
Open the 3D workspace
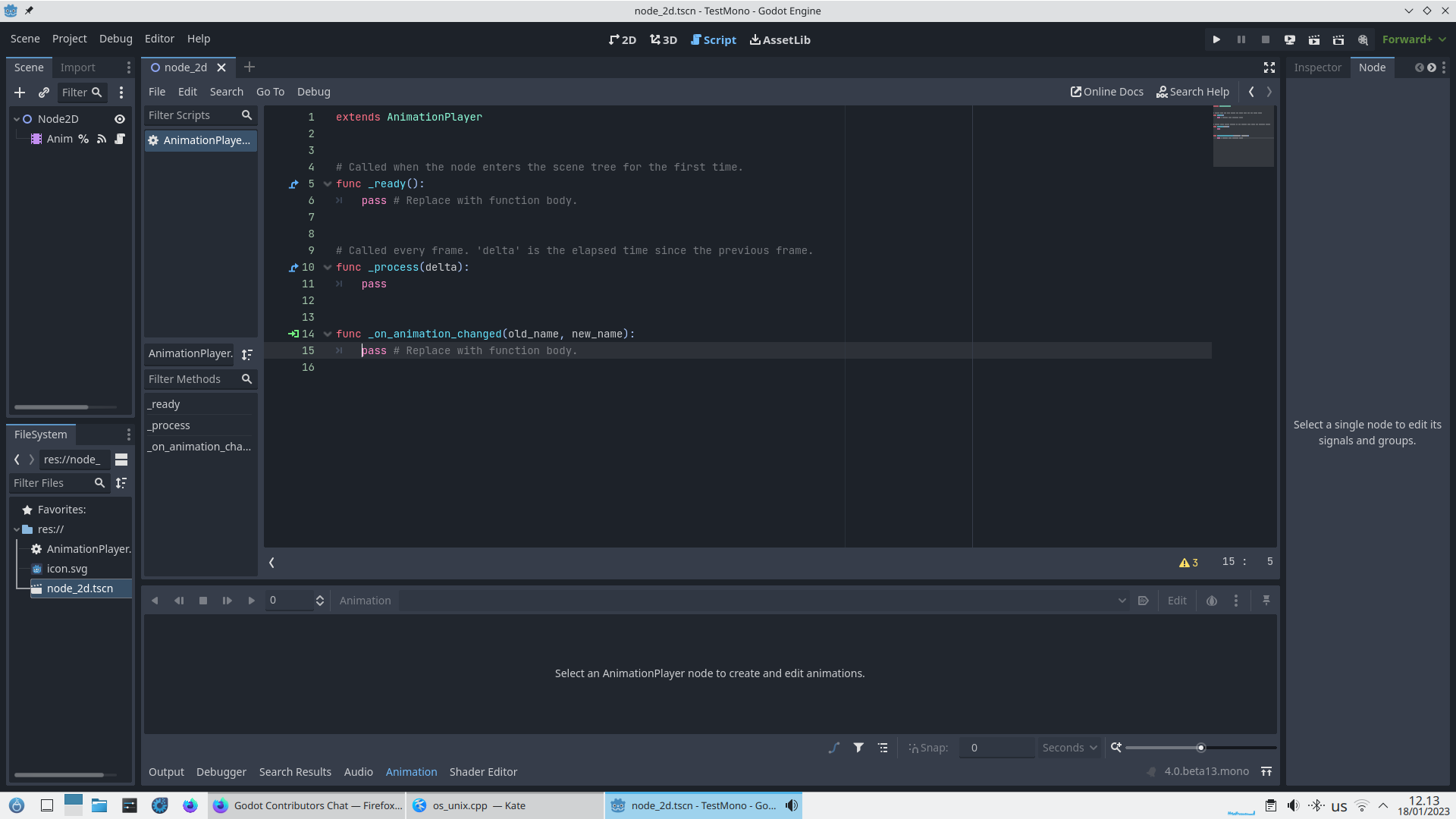point(663,39)
